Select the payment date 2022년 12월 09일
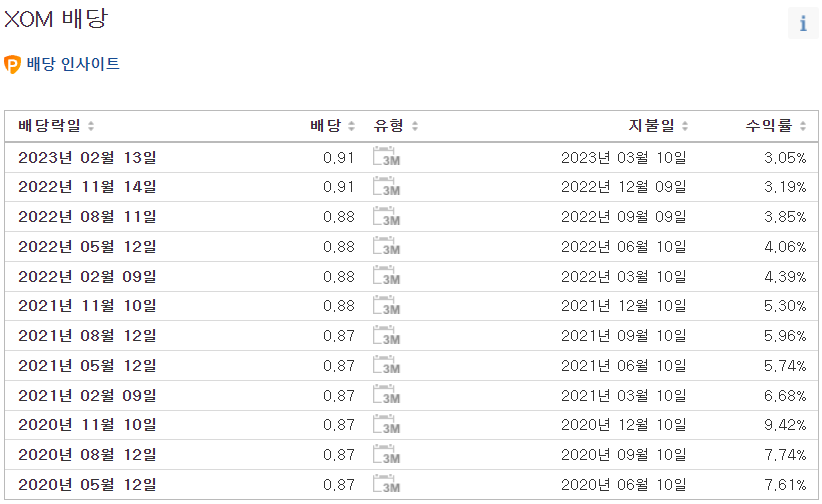Image resolution: width=822 pixels, height=504 pixels. (x=623, y=187)
